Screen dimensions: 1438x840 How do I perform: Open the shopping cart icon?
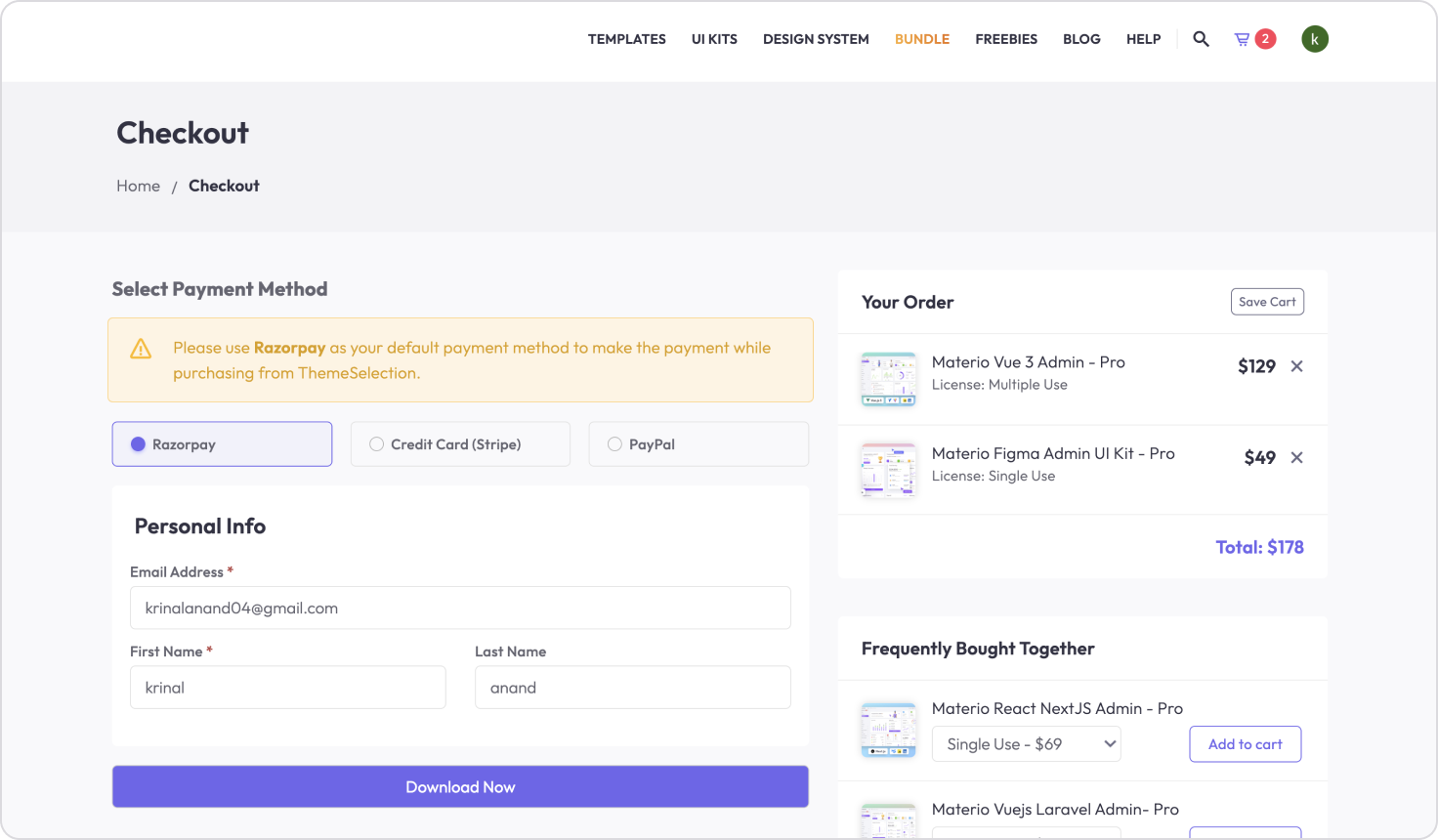point(1243,39)
